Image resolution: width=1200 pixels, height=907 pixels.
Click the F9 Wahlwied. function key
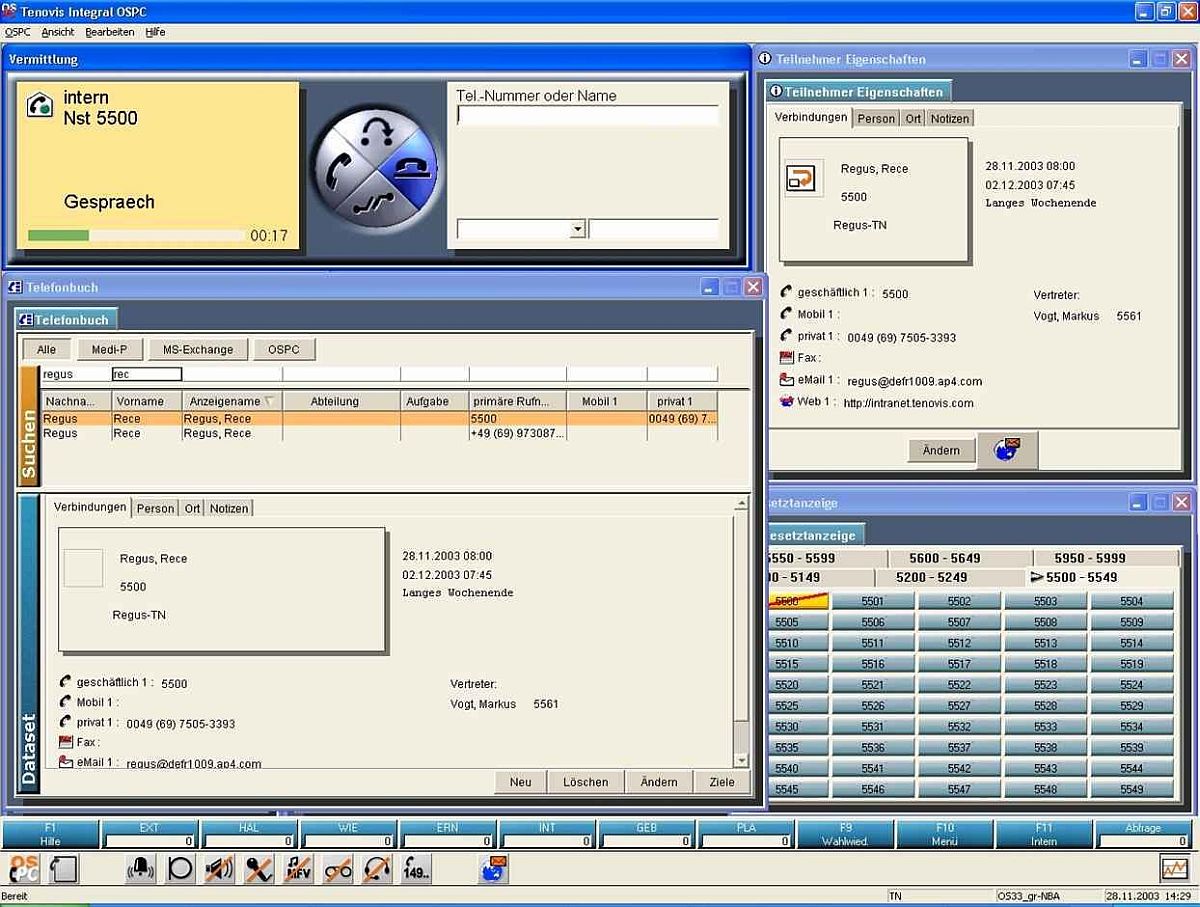click(x=846, y=834)
